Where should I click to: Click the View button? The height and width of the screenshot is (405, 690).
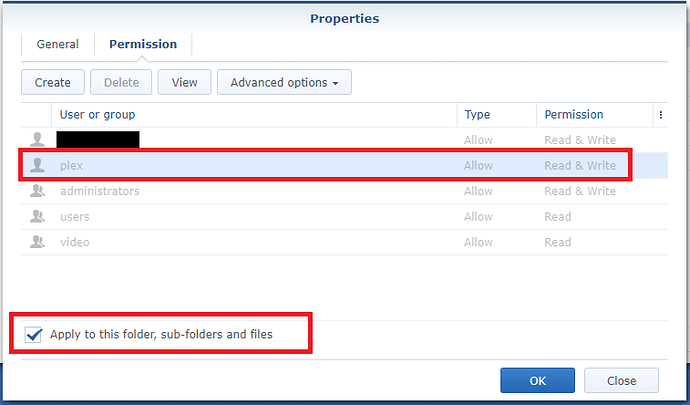184,83
